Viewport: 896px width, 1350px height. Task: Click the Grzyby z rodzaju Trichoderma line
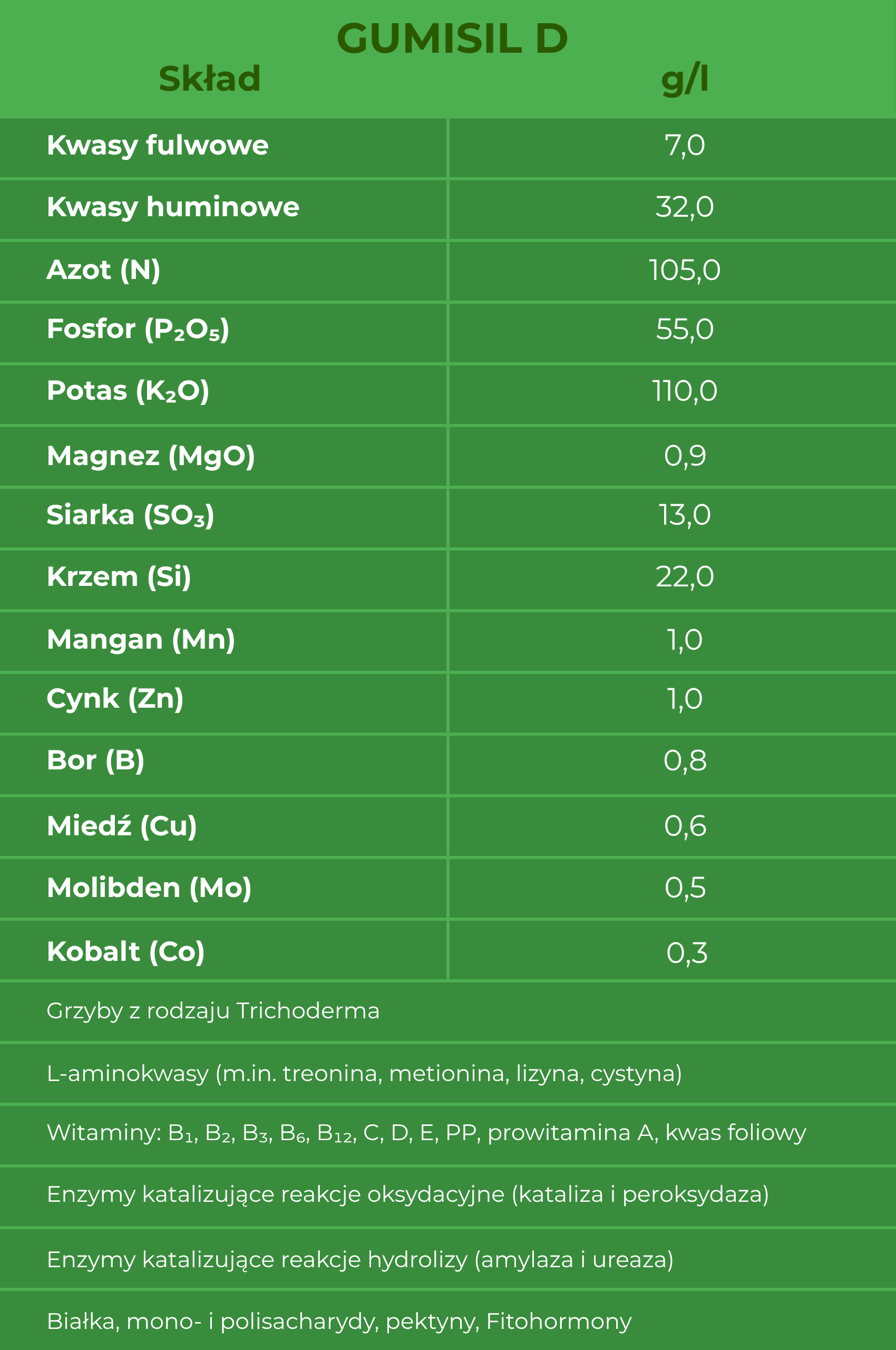click(212, 1011)
